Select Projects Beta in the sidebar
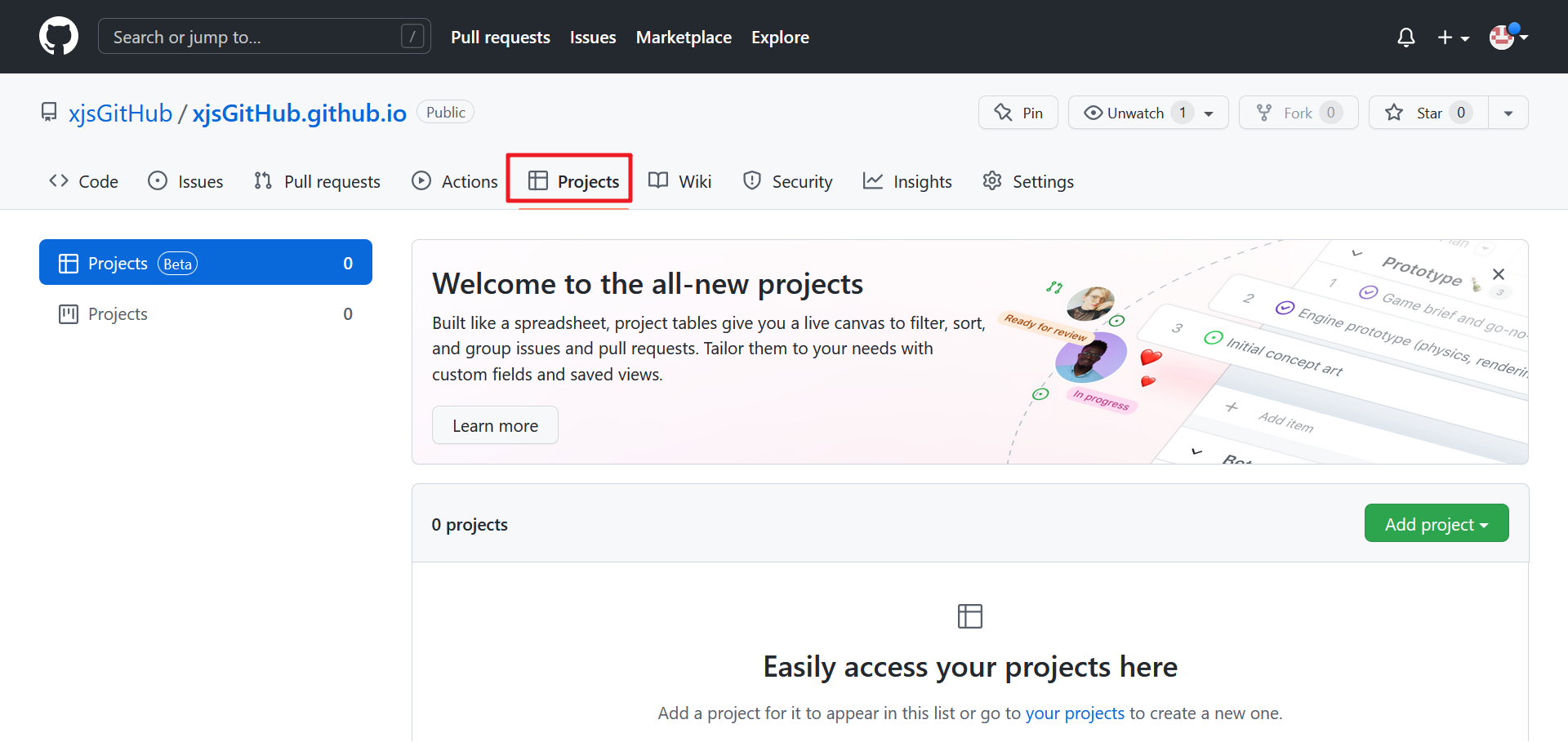The height and width of the screenshot is (742, 1568). click(206, 262)
